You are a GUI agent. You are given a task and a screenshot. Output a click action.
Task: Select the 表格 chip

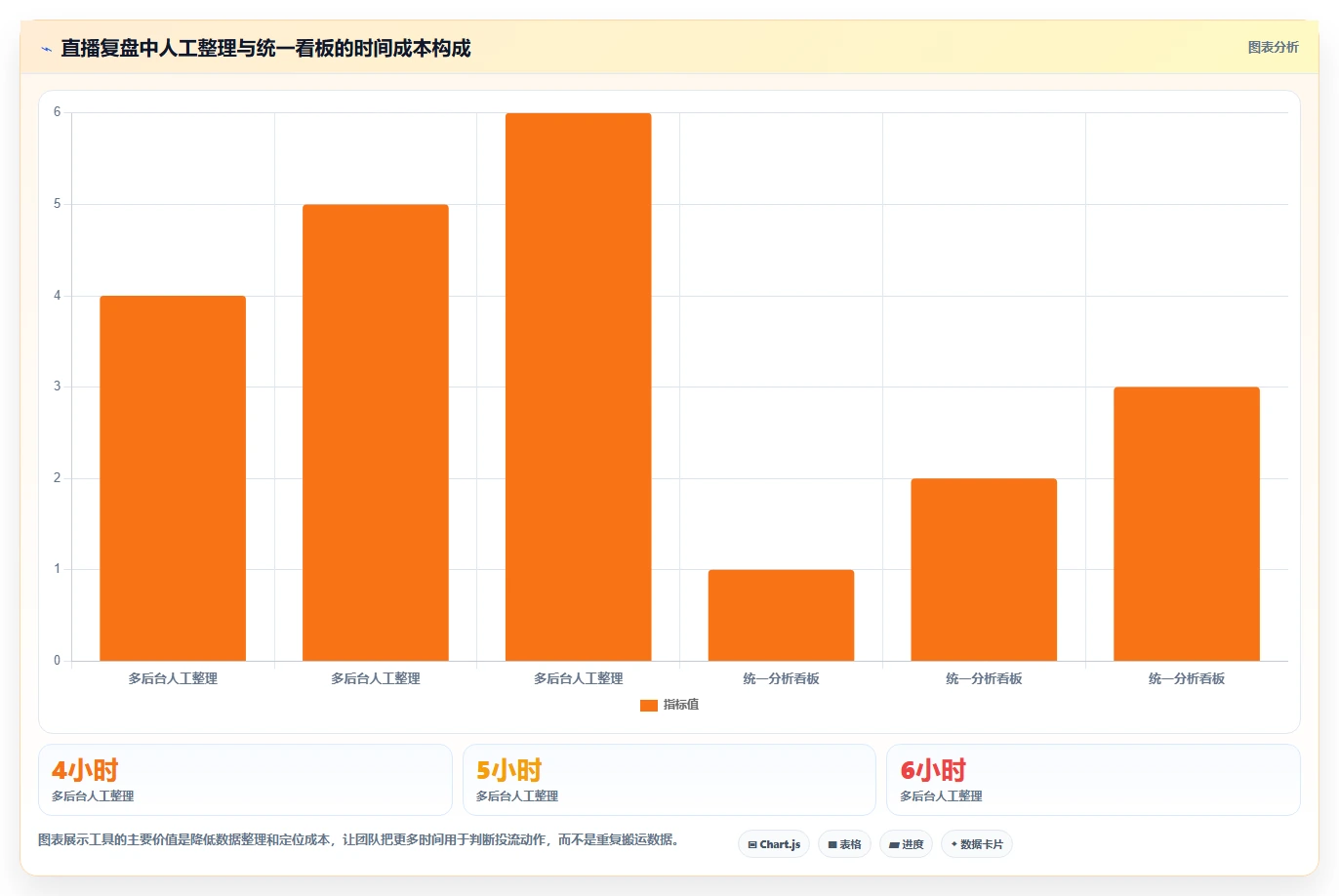[844, 844]
